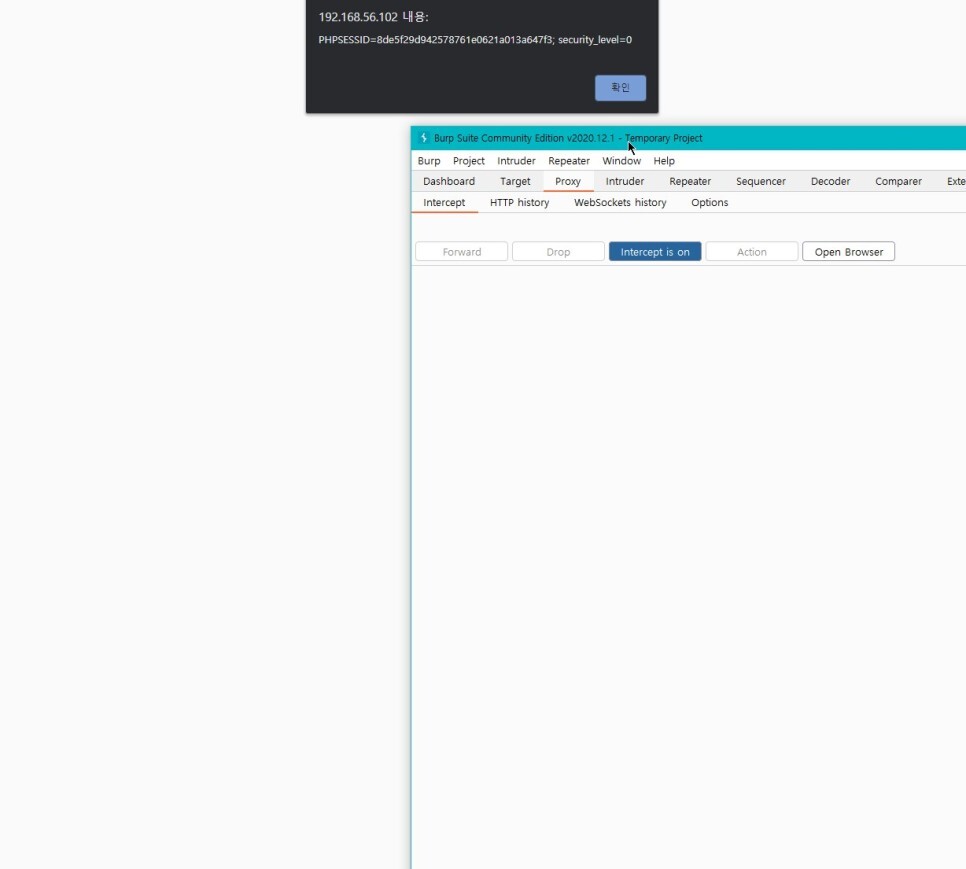The image size is (966, 869).
Task: Open the HTTP history sub-tab
Action: pos(519,203)
